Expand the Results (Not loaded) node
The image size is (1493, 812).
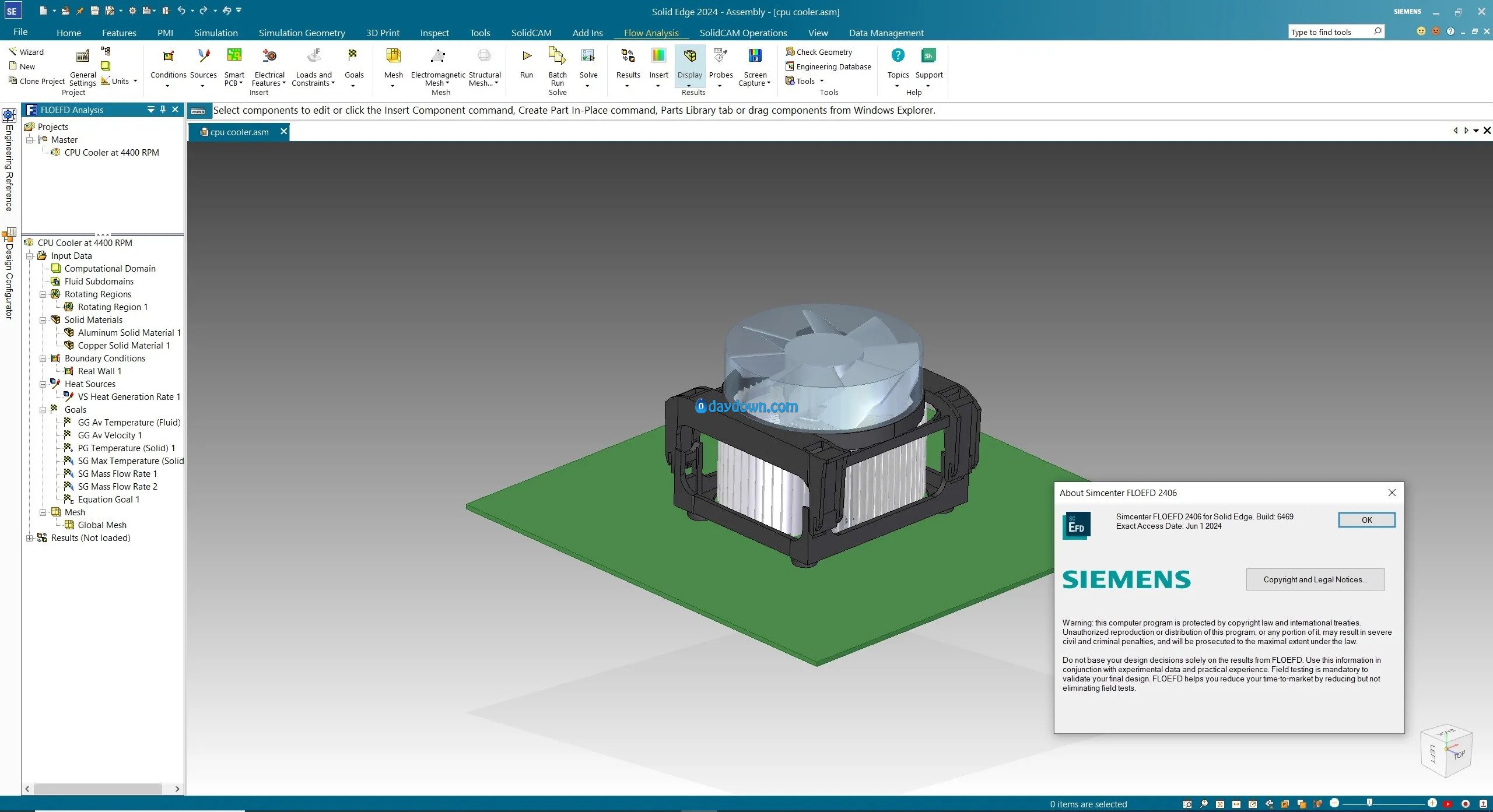tap(30, 538)
